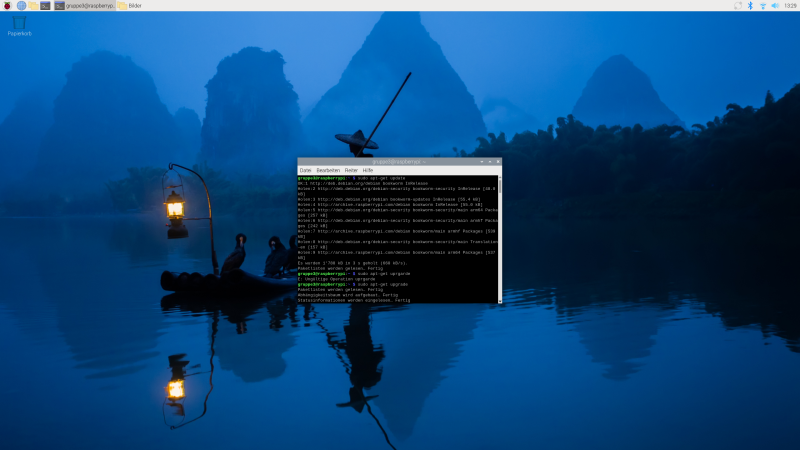Open the Bearbeiten menu in terminal
This screenshot has width=800, height=450.
point(327,170)
